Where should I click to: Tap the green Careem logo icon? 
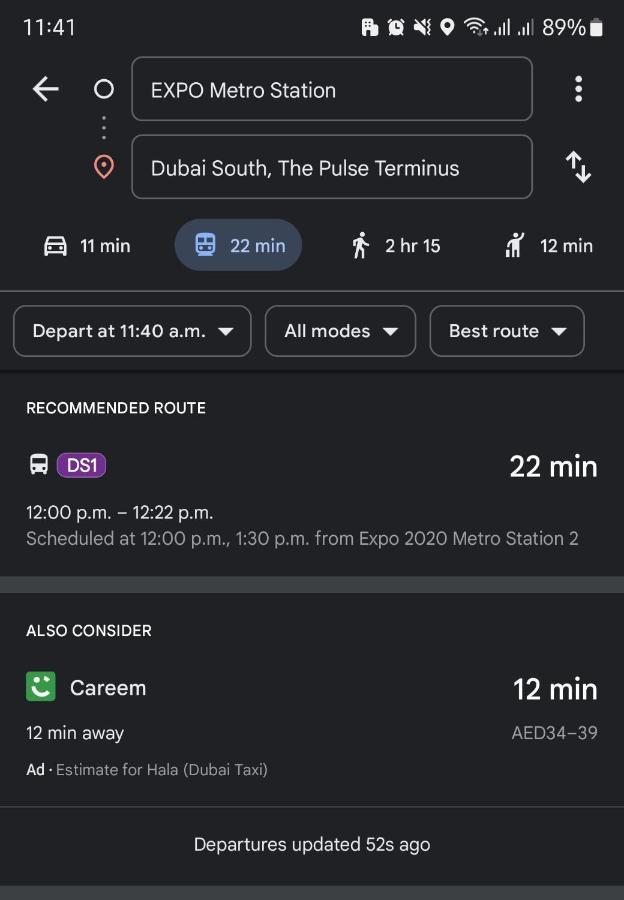tap(41, 686)
